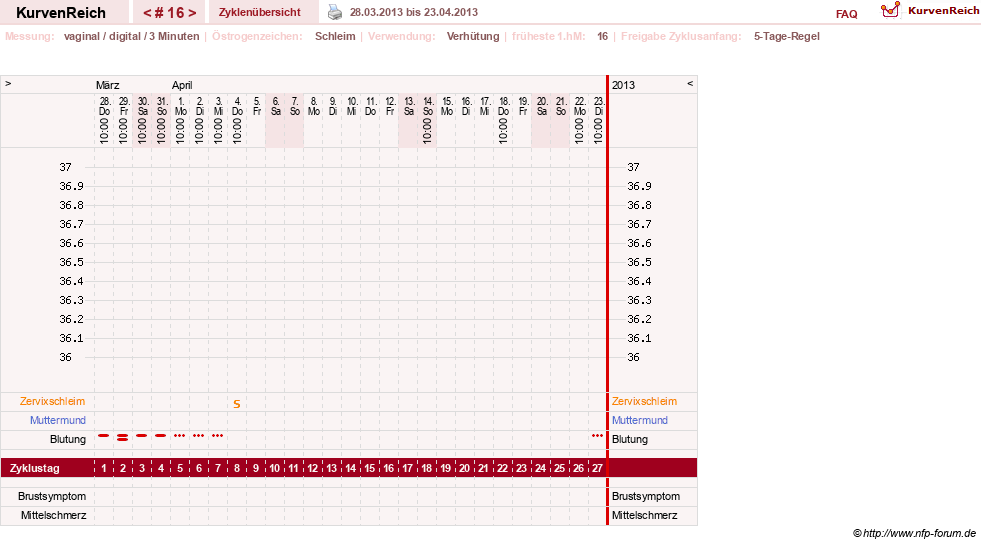Click the '18. Do' date column header

tap(503, 106)
